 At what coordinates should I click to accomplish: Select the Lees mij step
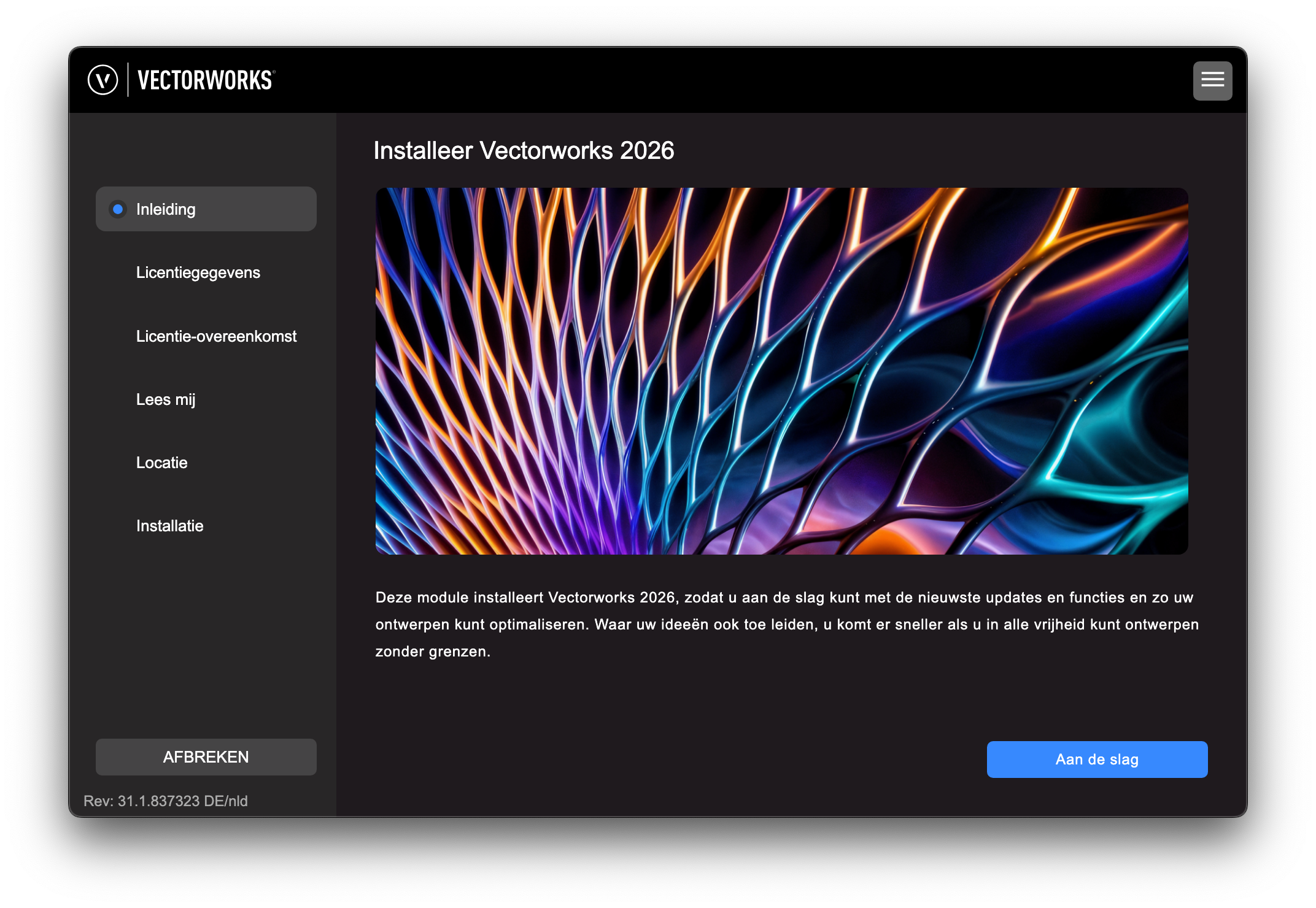(x=166, y=399)
